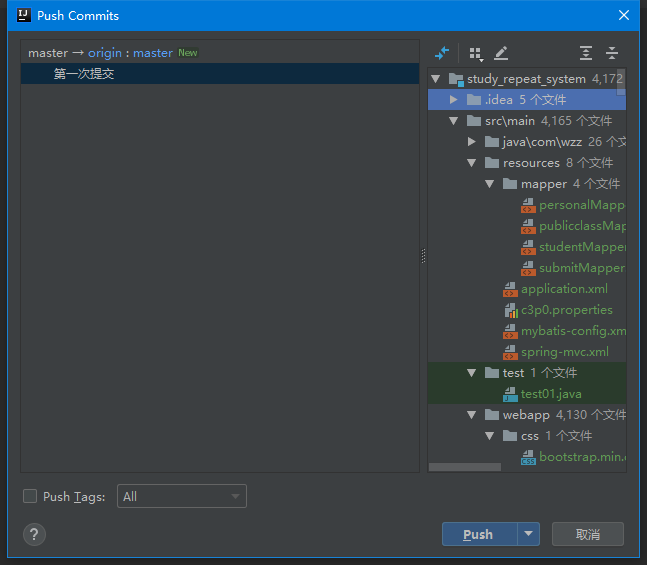Screen dimensions: 647x565
Task: Click the Show Diff toolbar icon
Action: [442, 53]
